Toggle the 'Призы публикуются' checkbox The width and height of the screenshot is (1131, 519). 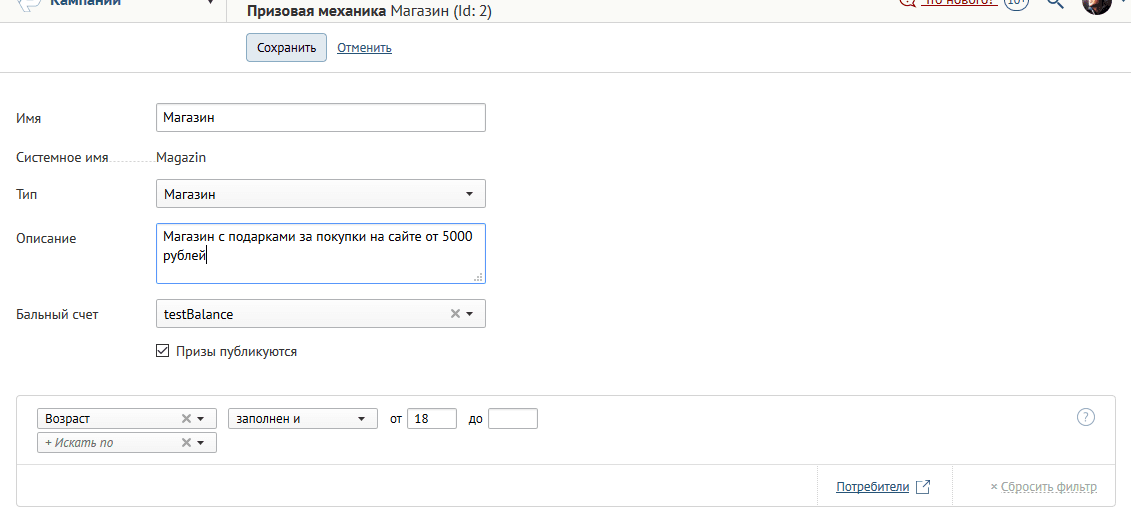click(x=162, y=351)
